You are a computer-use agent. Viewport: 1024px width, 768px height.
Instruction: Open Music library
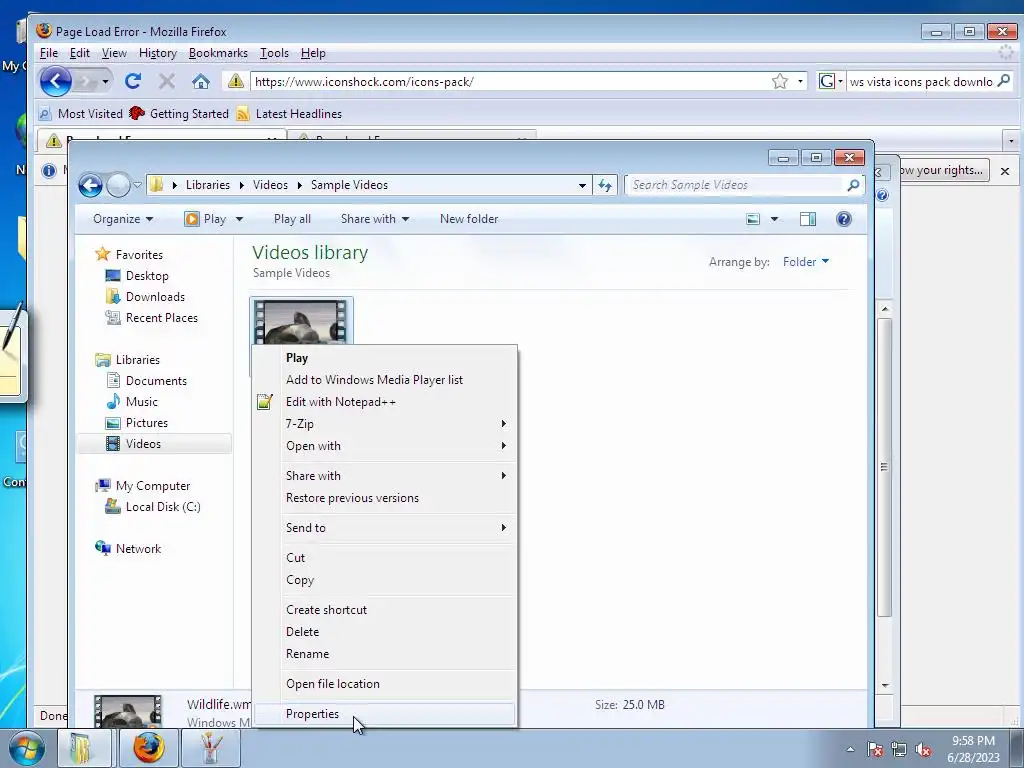point(142,402)
